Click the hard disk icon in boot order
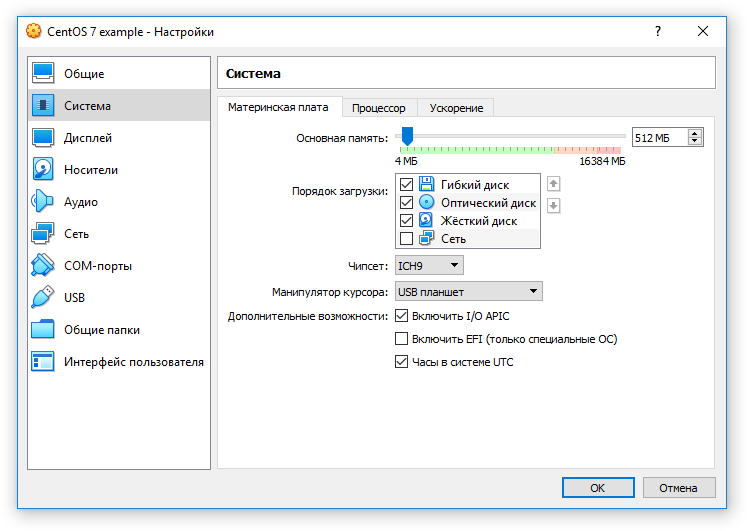The image size is (748, 531). click(426, 220)
